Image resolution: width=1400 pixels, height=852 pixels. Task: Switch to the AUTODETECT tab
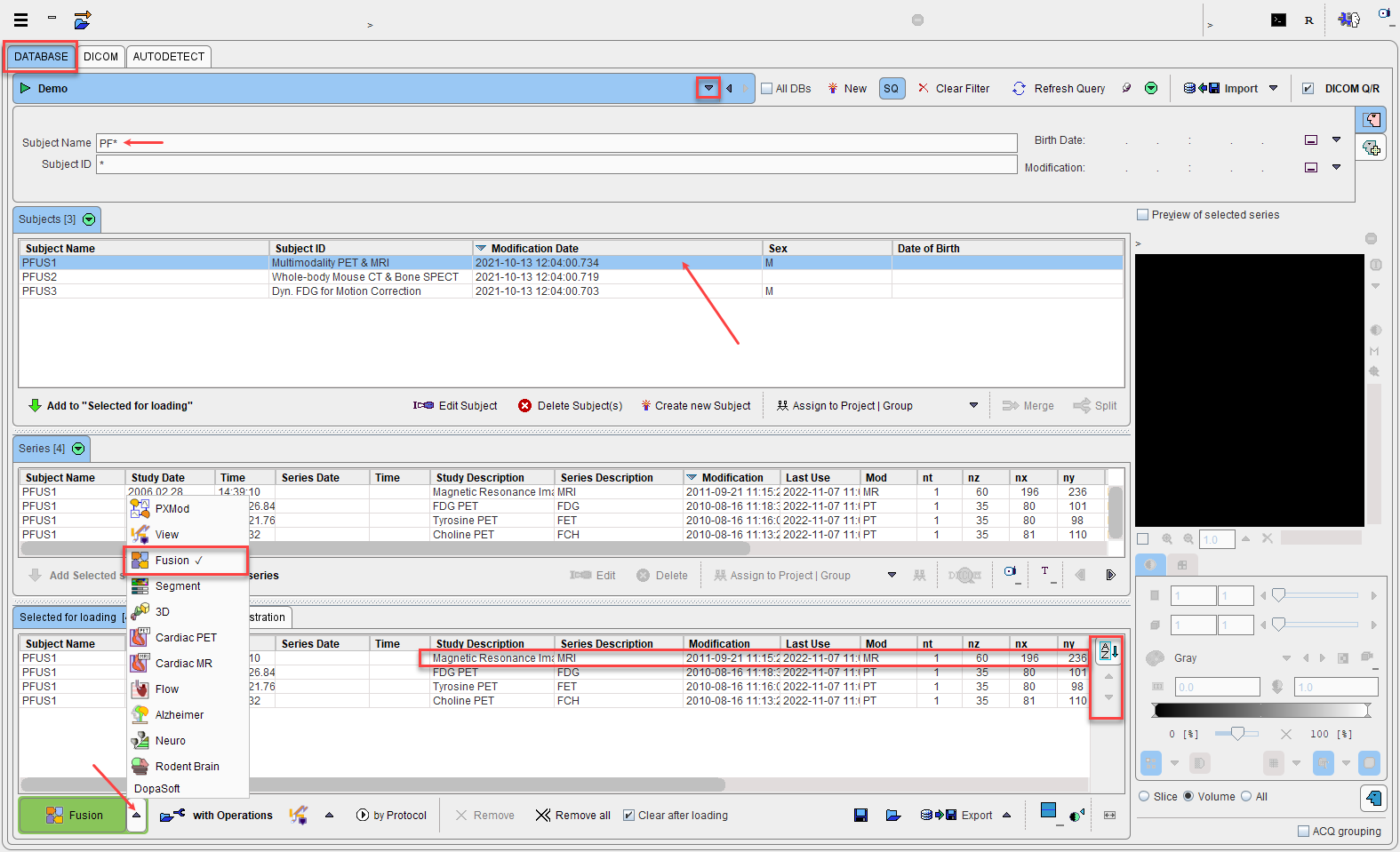(169, 57)
